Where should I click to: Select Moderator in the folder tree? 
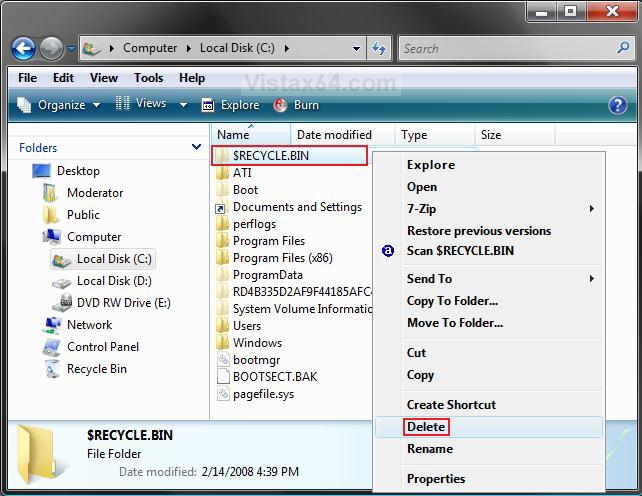coord(82,193)
